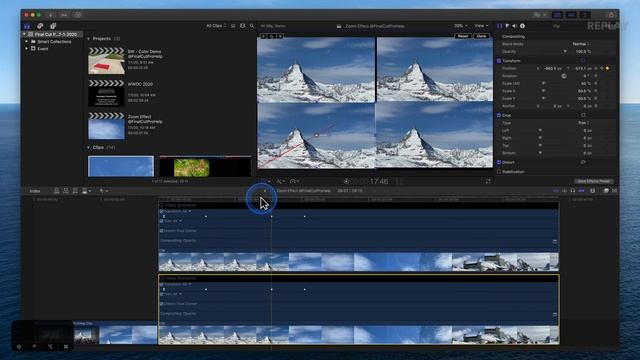Open the Audio inspector
Screen dimensions: 640x360
[x=514, y=26]
